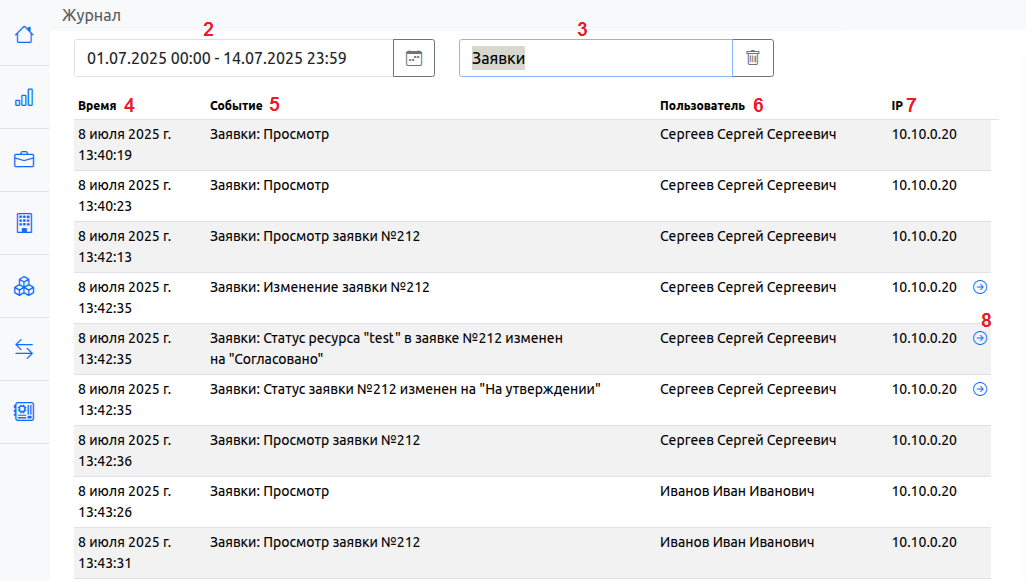The image size is (1026, 581).
Task: Open the building sidebar icon
Action: click(24, 223)
